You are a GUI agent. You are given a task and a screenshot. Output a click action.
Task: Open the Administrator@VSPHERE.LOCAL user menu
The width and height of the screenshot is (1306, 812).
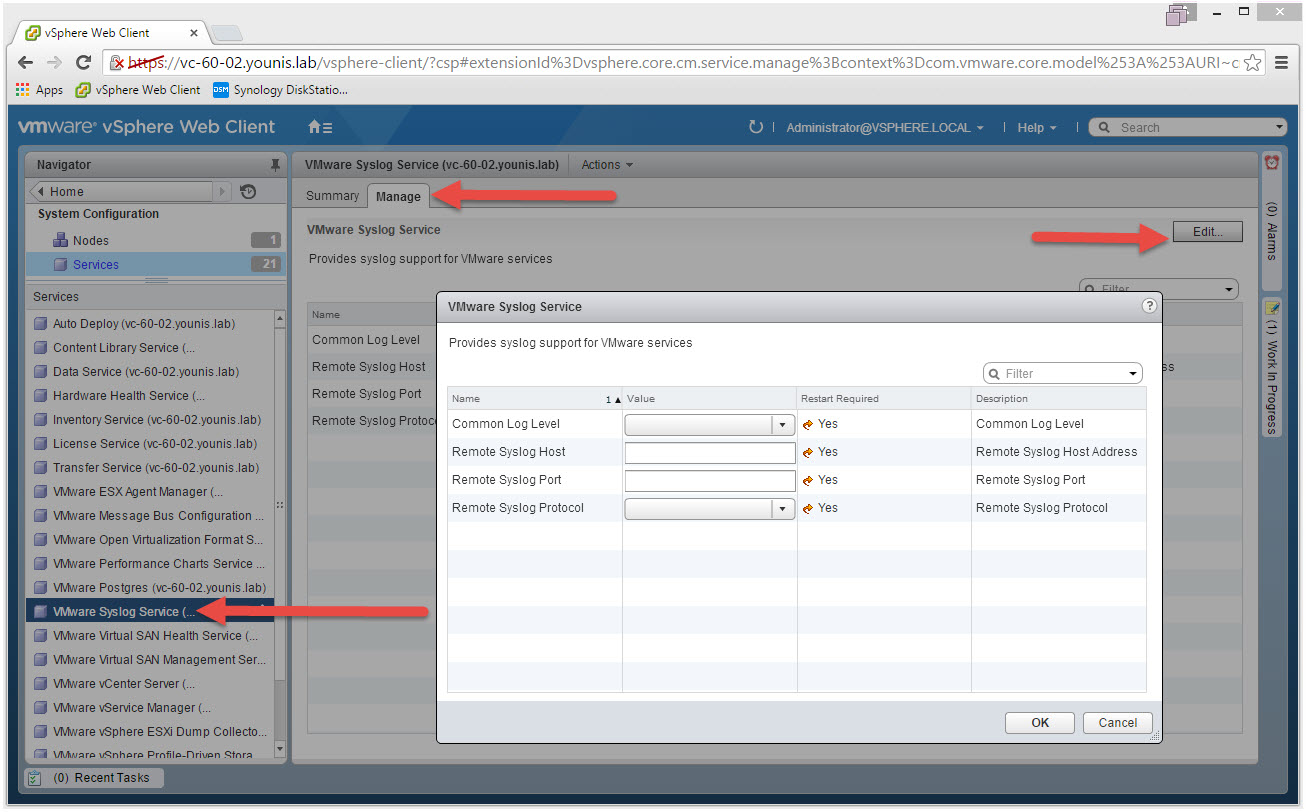pyautogui.click(x=885, y=128)
